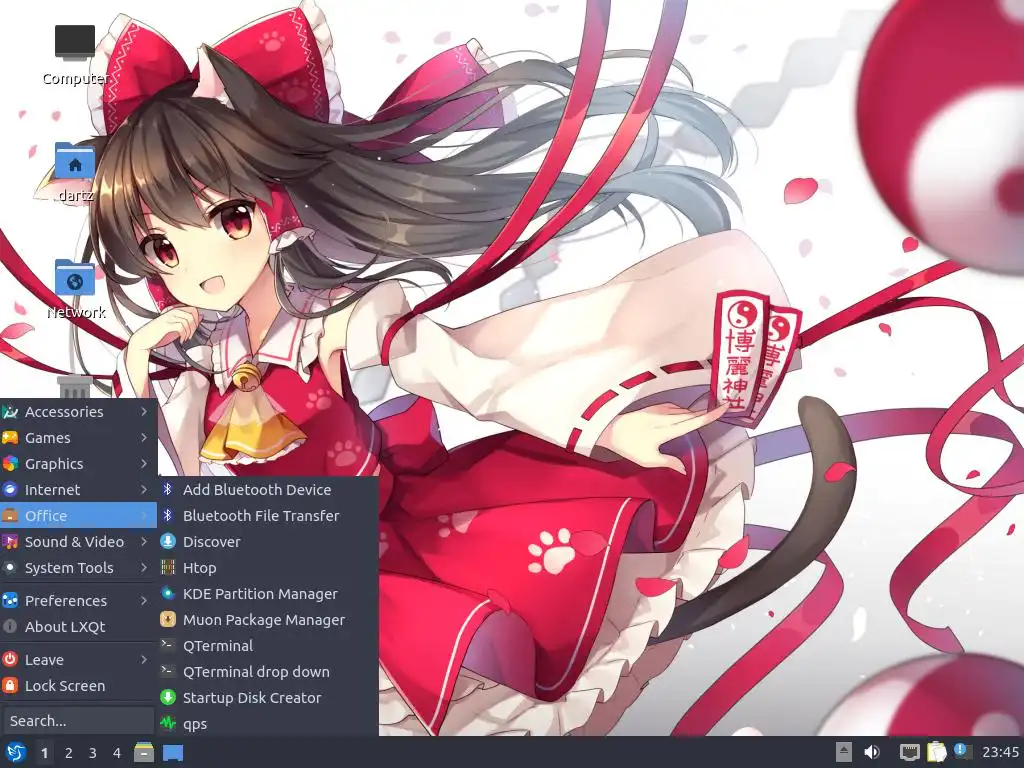Expand the Internet category
Screen dimensions: 1024x768
78,490
